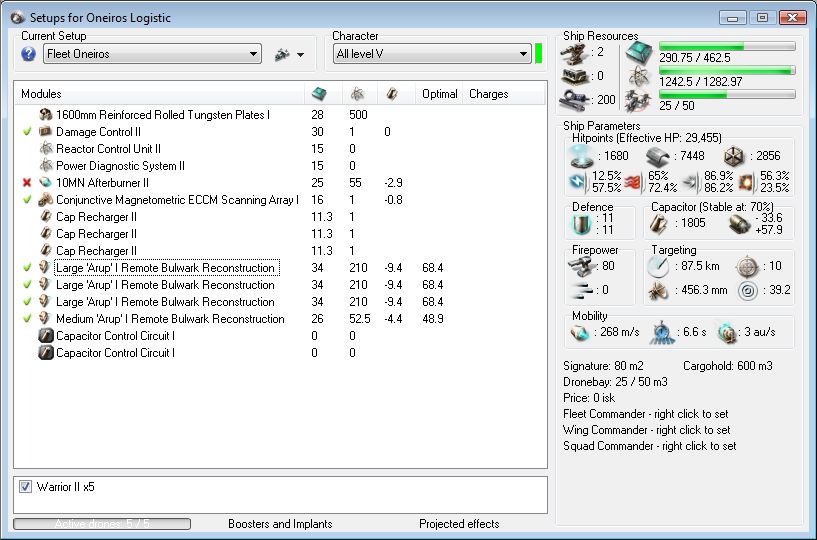Click the blue help question mark icon
Image resolution: width=817 pixels, height=540 pixels.
[29, 54]
